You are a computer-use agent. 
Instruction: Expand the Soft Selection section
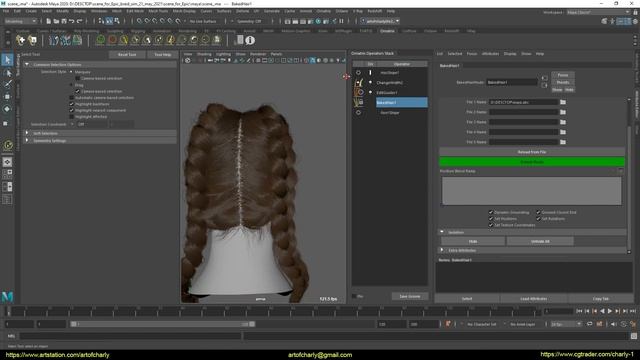27,133
